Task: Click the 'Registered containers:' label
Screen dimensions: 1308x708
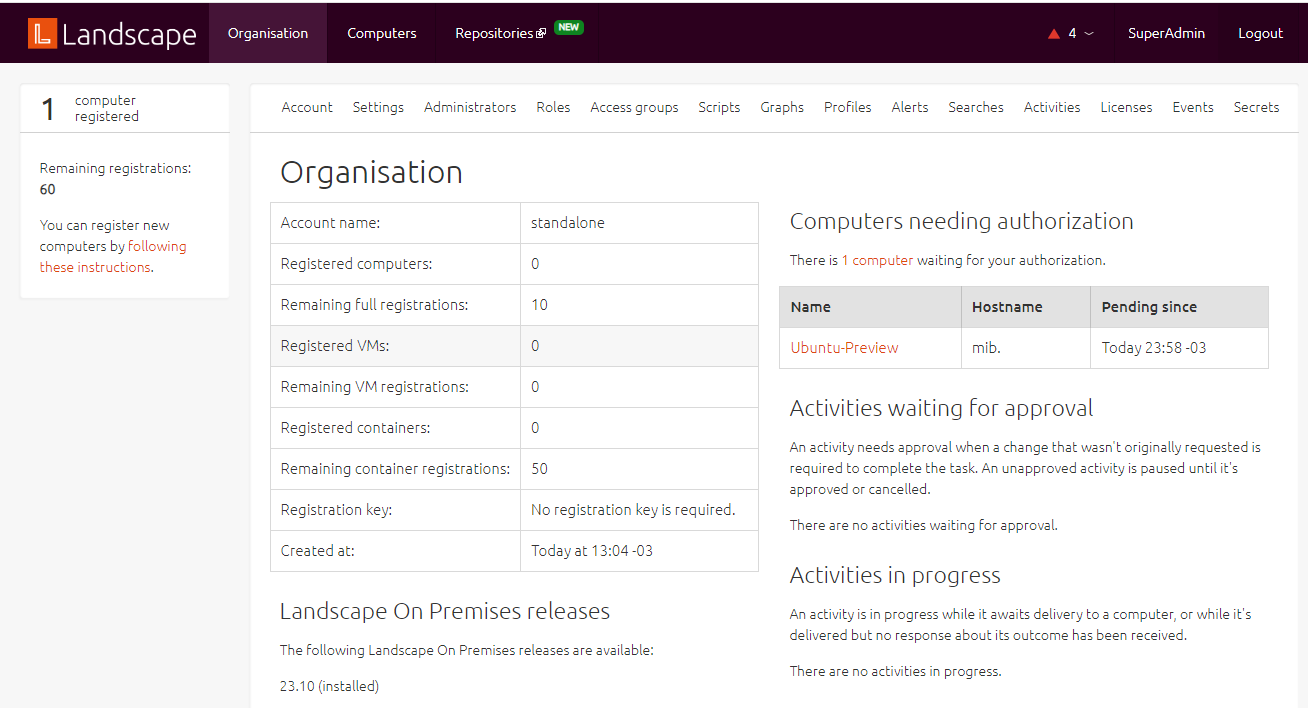Action: click(x=355, y=428)
